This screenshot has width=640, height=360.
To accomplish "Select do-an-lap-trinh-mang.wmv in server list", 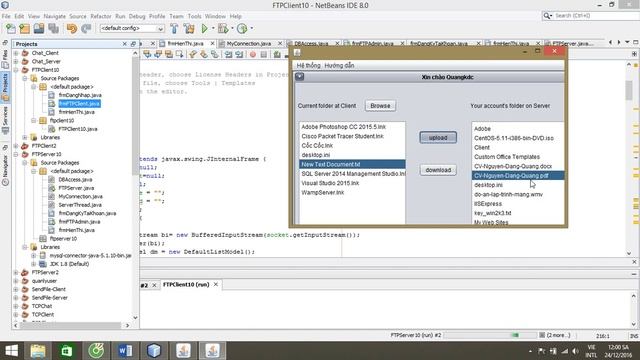I will (x=518, y=195).
